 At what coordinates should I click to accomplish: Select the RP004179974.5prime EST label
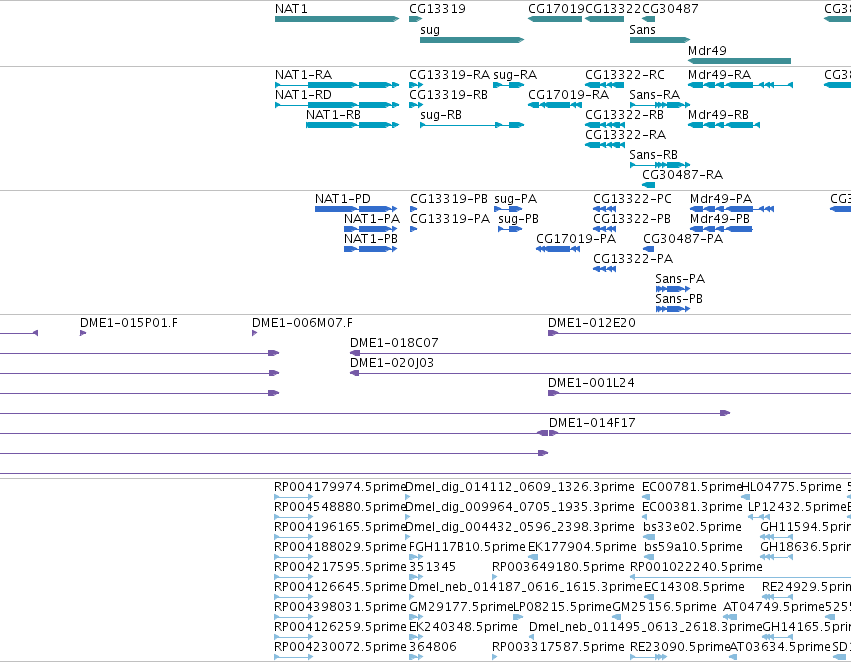(340, 487)
